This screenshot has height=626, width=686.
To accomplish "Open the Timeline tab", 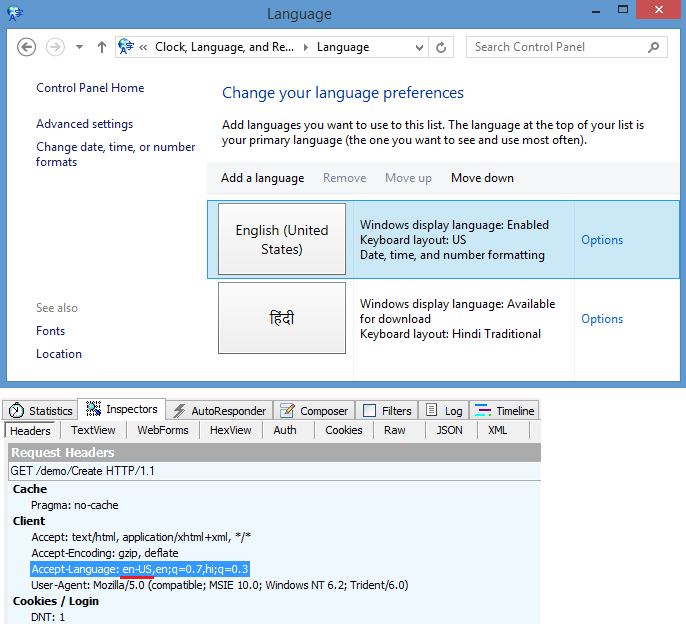I will (x=504, y=410).
